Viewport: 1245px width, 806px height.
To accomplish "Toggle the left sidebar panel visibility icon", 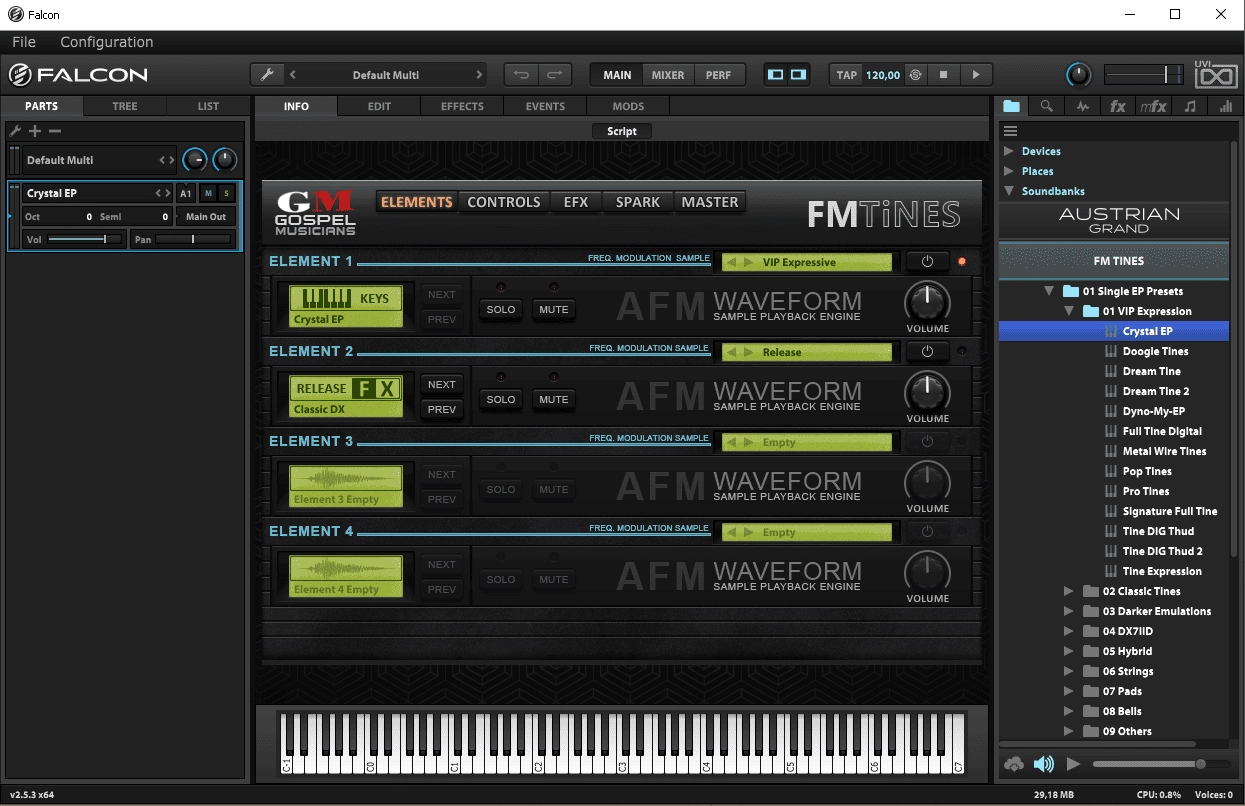I will [x=775, y=75].
